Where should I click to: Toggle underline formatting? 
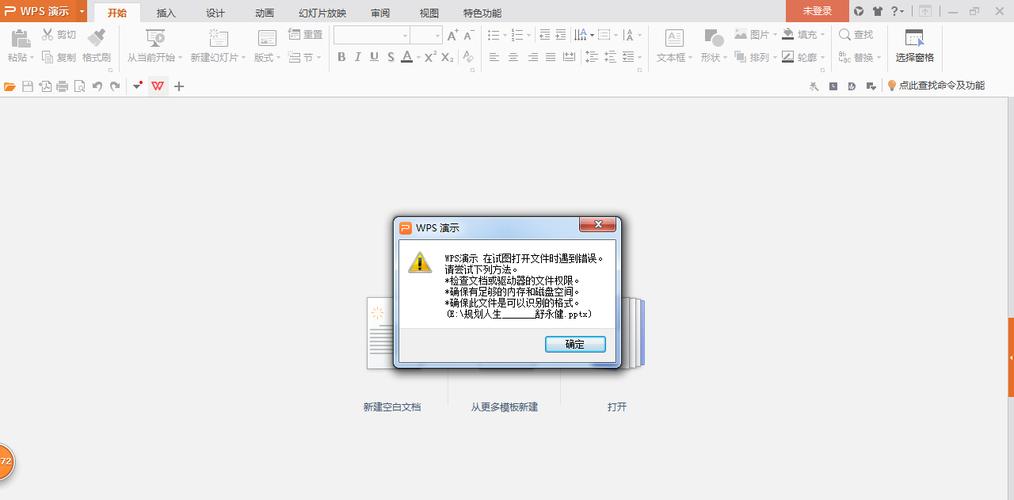374,57
